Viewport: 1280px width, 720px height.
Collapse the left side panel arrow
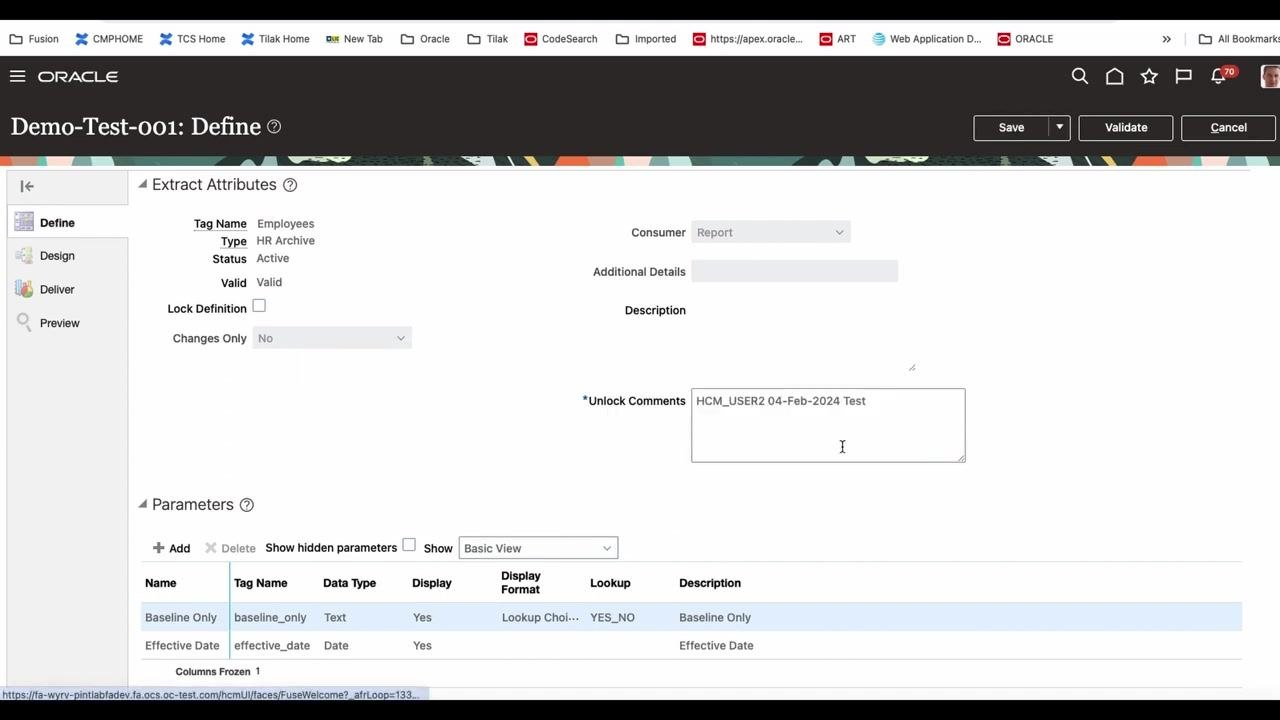[x=27, y=186]
